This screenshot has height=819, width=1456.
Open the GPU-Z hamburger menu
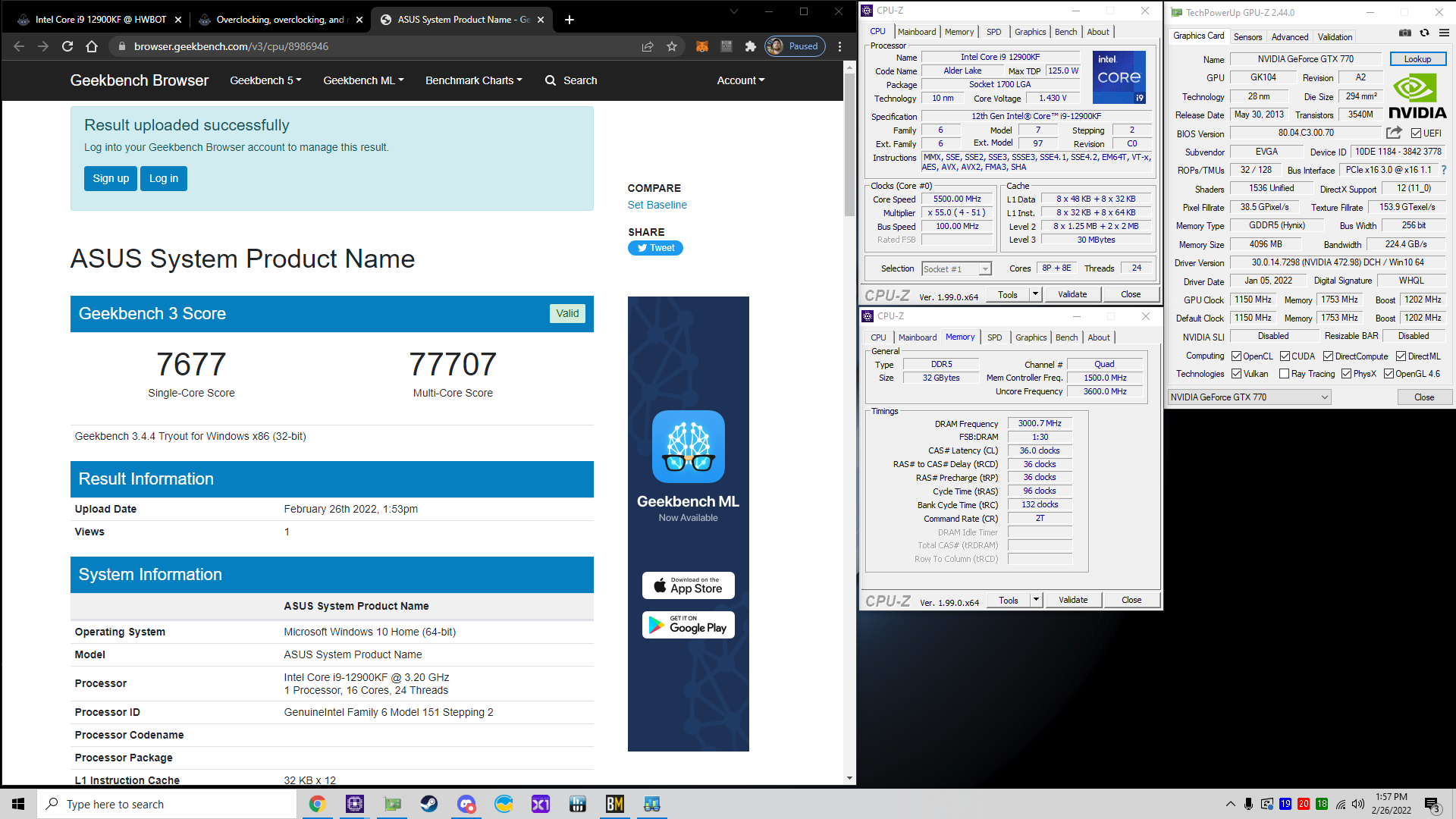1444,33
